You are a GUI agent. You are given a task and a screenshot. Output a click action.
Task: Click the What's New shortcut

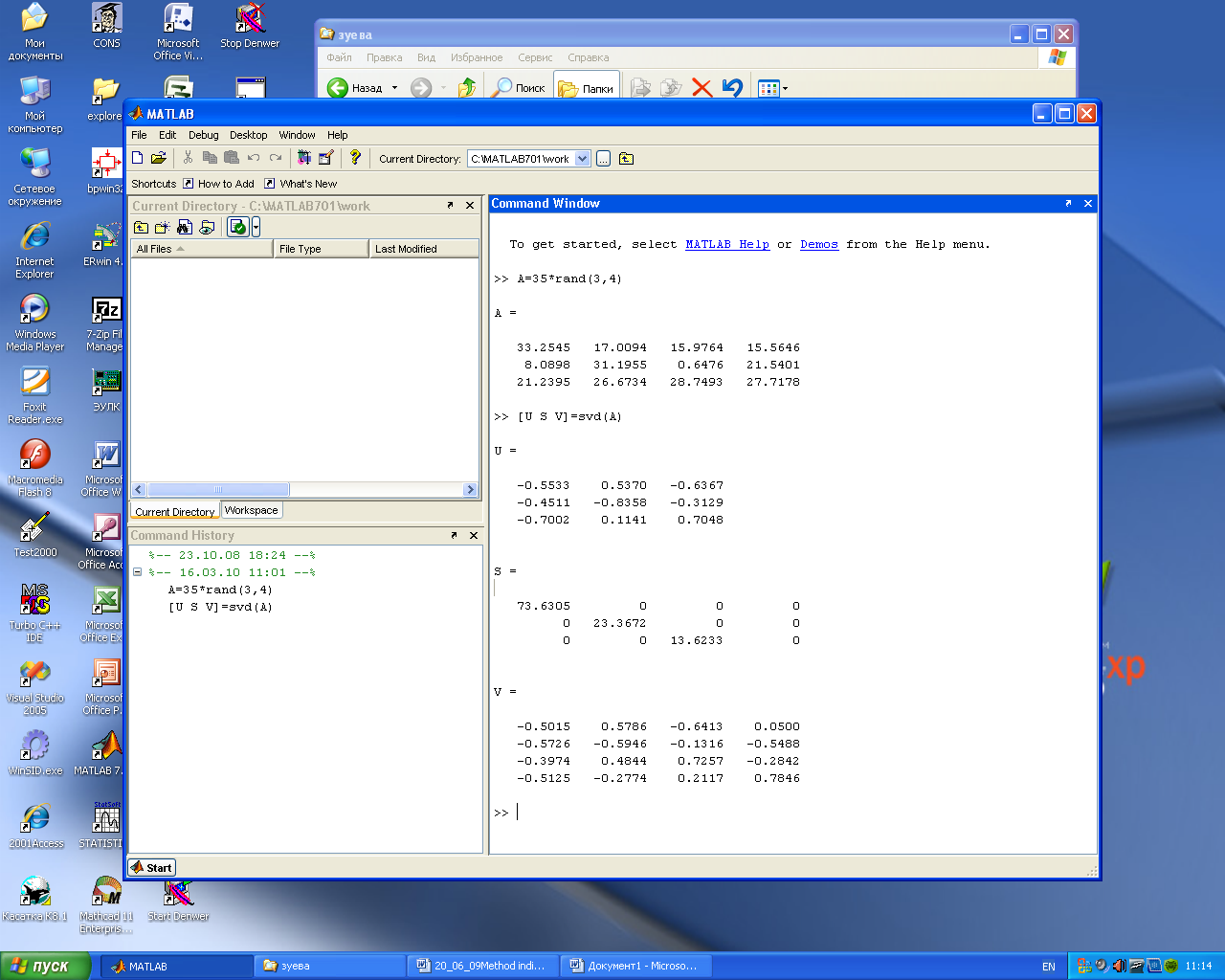301,184
